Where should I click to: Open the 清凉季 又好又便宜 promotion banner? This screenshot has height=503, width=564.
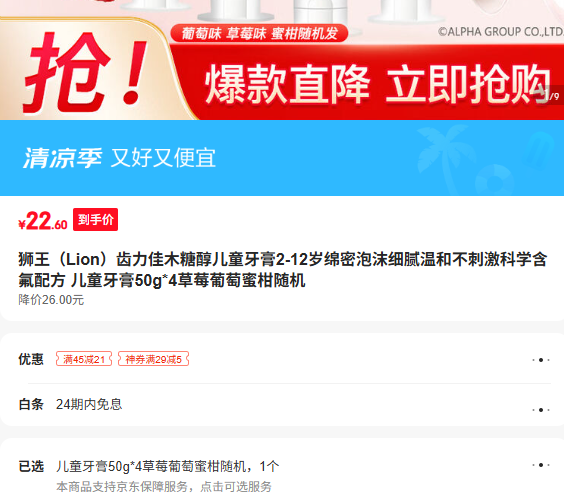[282, 158]
